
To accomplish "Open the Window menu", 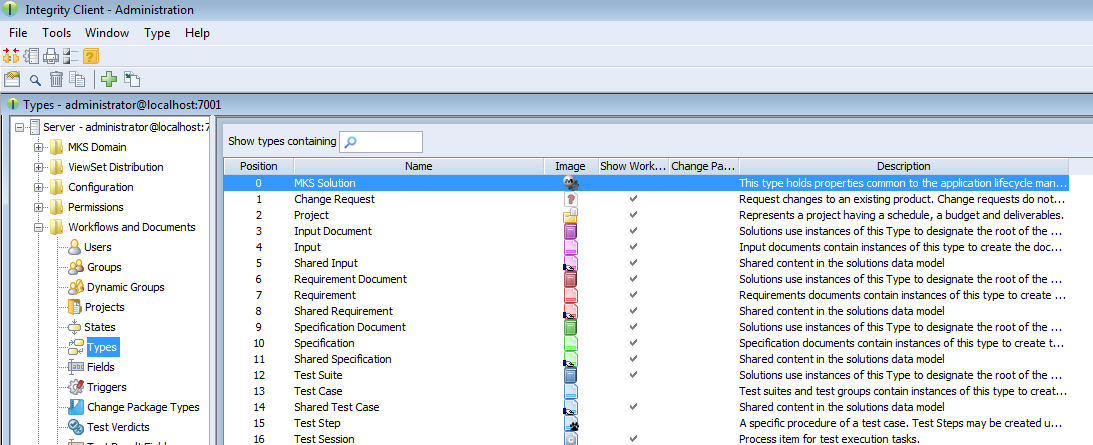I will (106, 33).
